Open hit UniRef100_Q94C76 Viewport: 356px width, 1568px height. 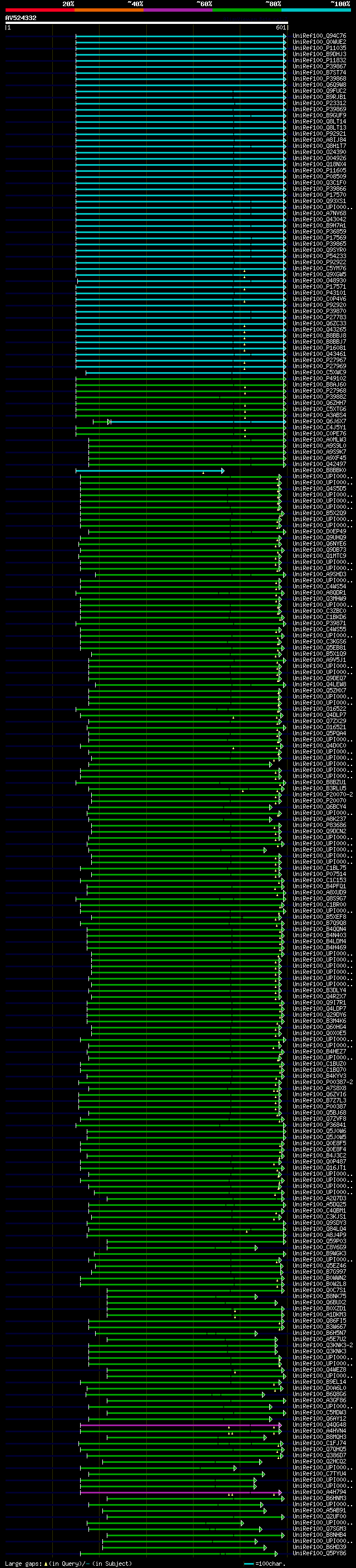click(x=319, y=36)
